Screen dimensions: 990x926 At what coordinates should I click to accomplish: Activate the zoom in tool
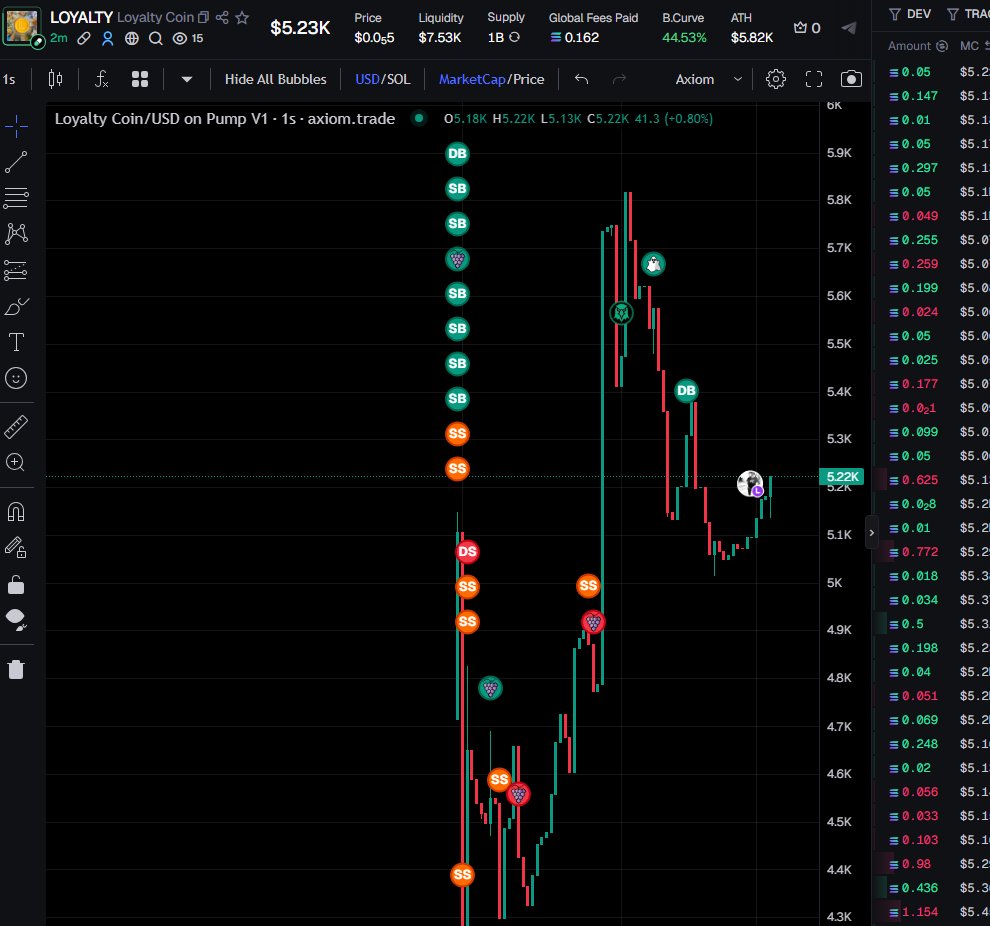coord(16,463)
